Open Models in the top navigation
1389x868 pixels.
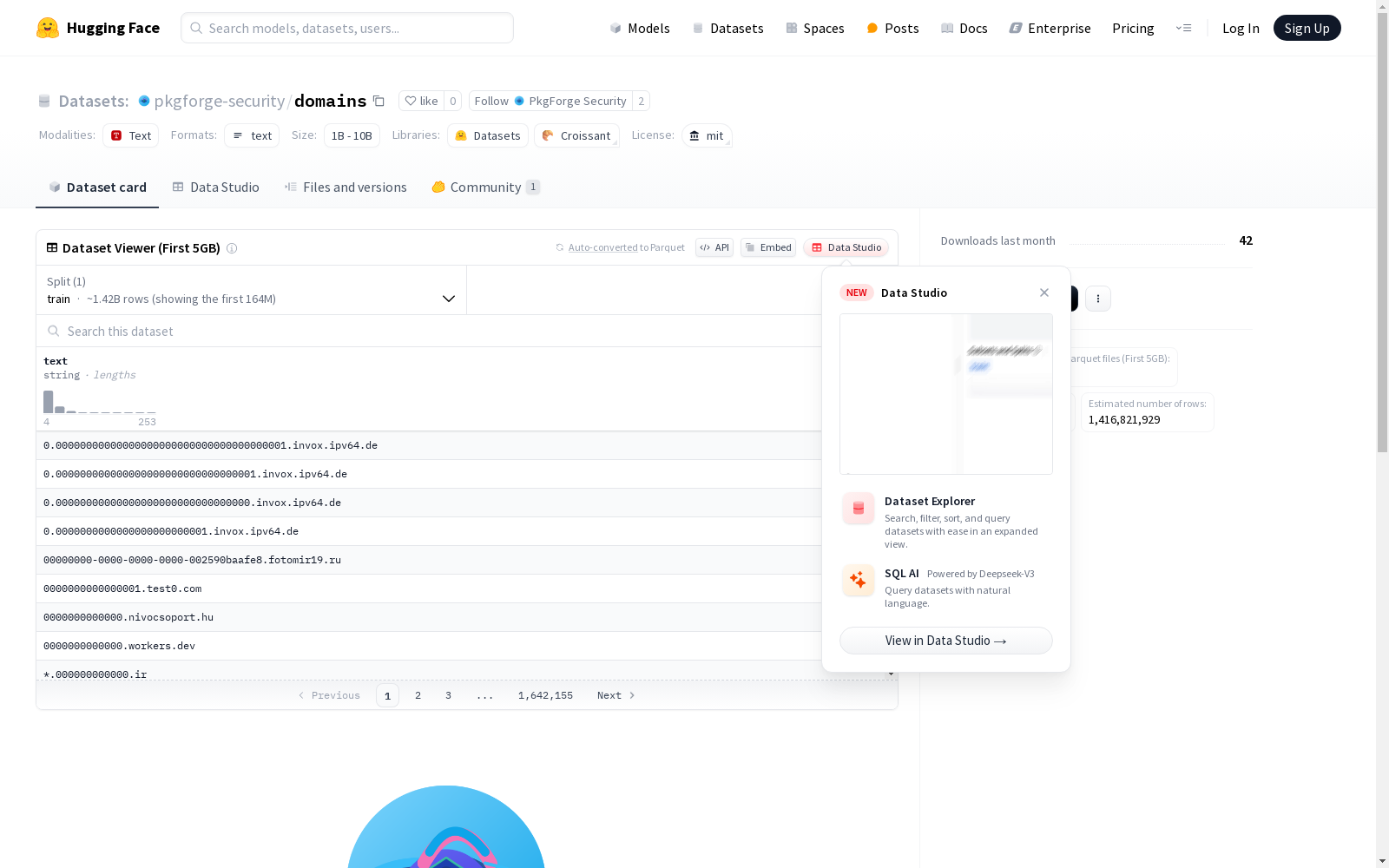click(x=640, y=28)
